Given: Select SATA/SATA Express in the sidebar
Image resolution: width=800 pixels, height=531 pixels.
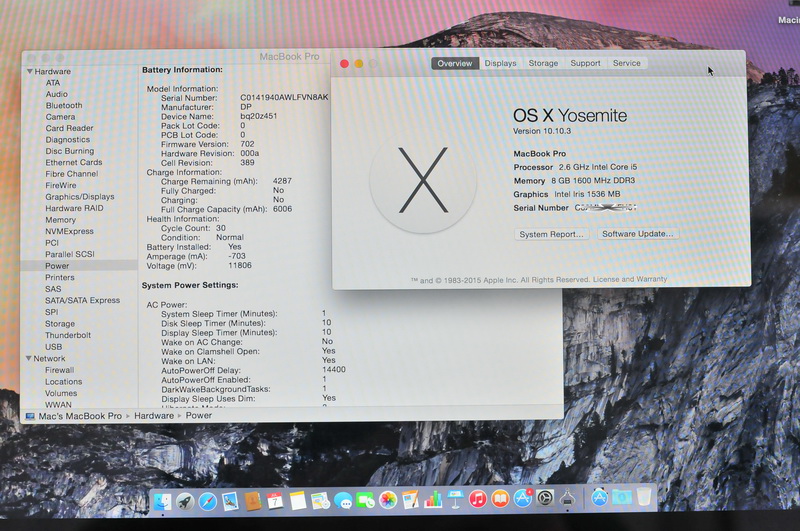Looking at the screenshot, I should click(83, 300).
